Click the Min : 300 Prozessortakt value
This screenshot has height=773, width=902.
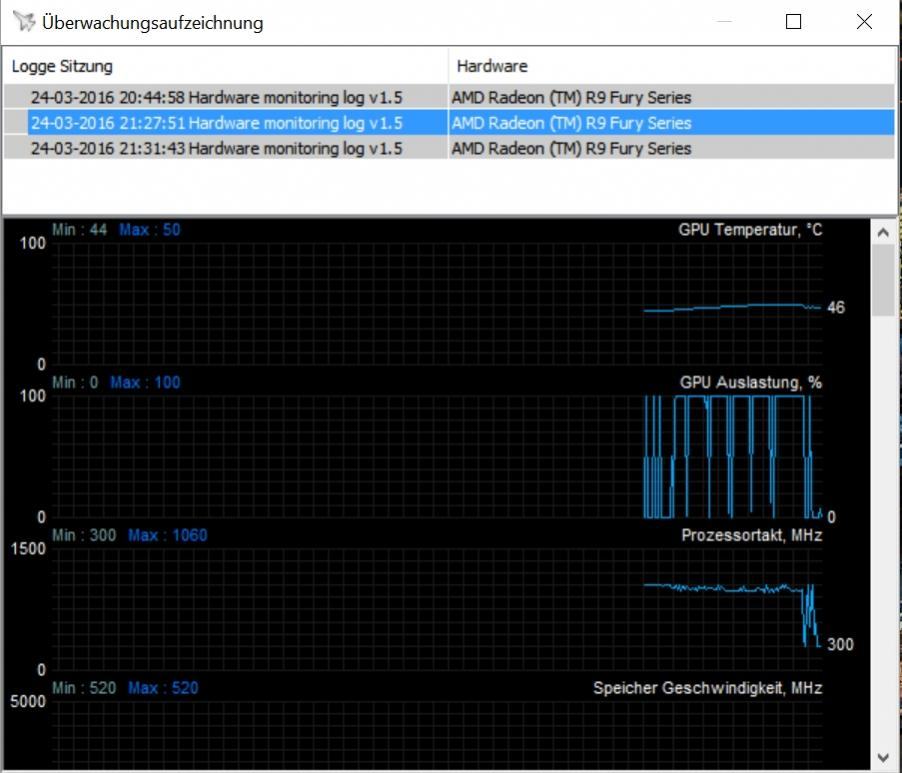click(84, 535)
